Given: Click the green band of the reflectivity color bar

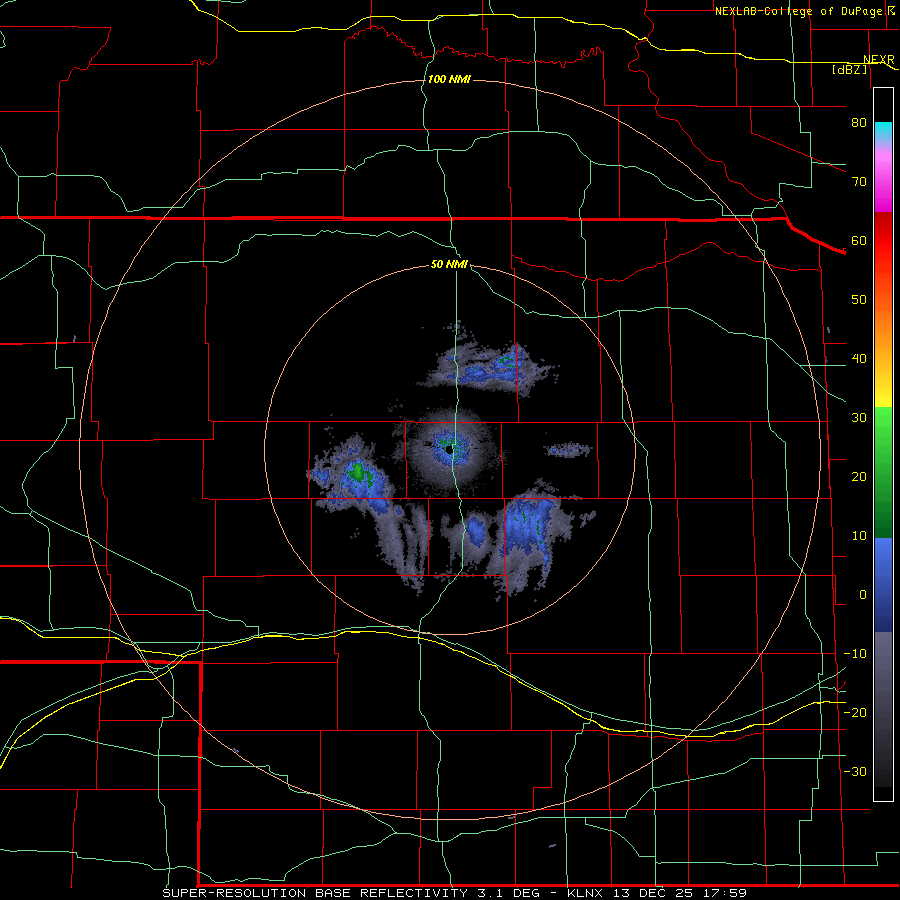Looking at the screenshot, I should click(883, 472).
